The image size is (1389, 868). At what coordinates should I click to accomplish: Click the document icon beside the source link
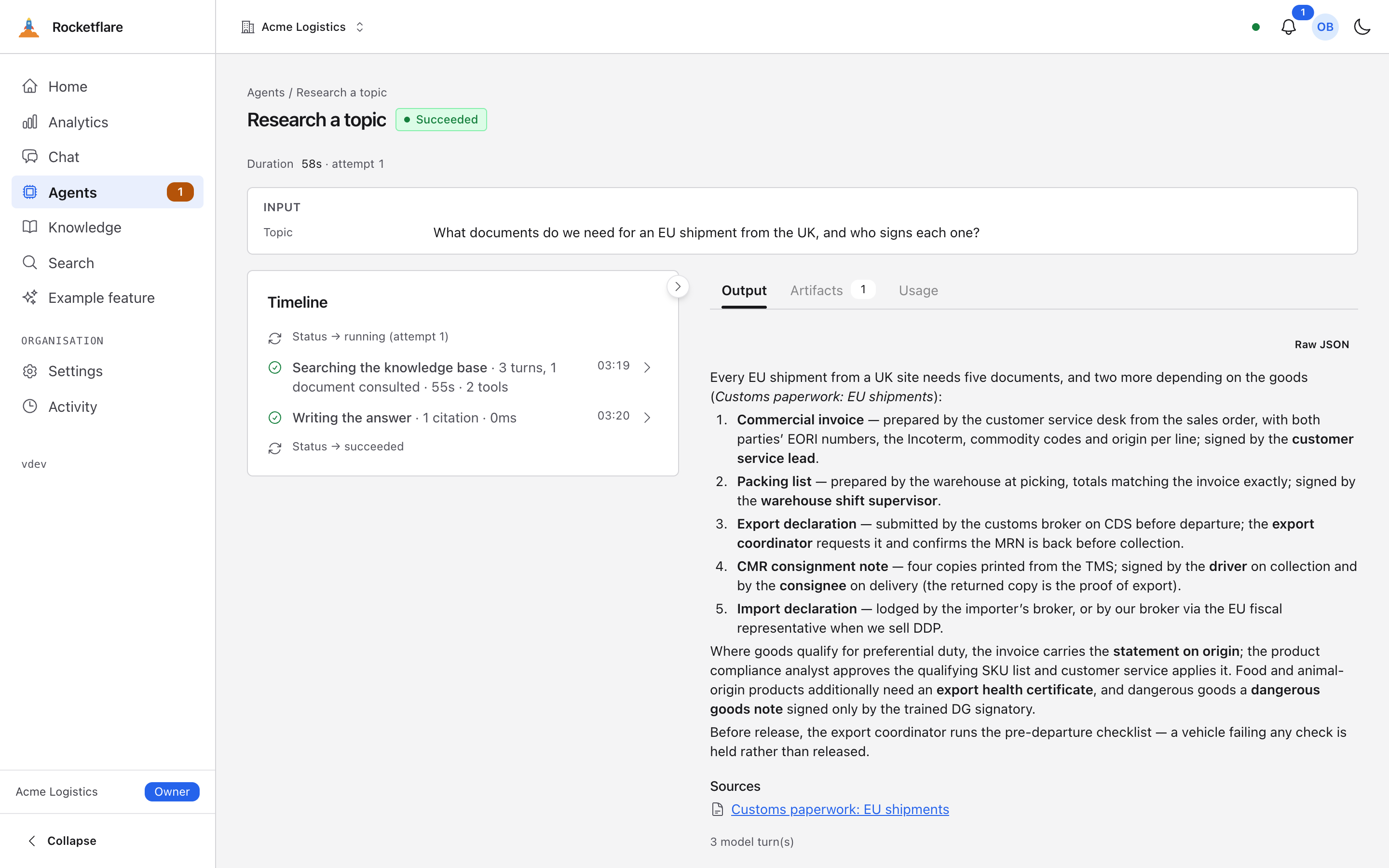click(x=718, y=810)
